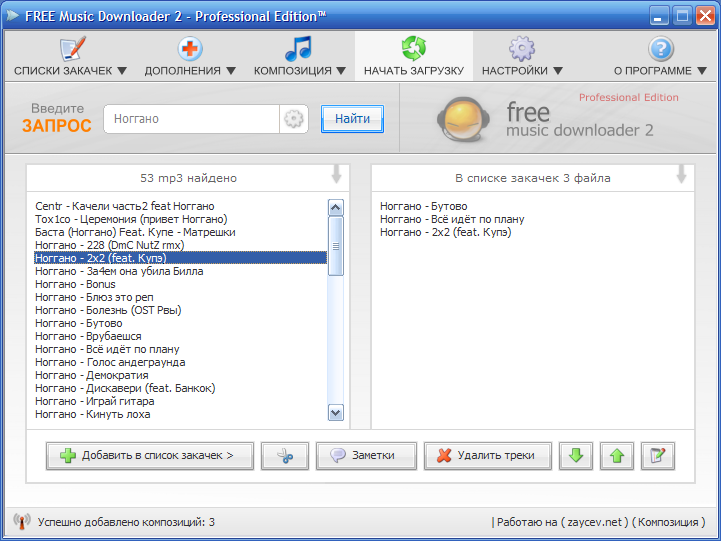The height and width of the screenshot is (541, 721).
Task: Select Ноггано - Демократия
Action: click(x=92, y=375)
